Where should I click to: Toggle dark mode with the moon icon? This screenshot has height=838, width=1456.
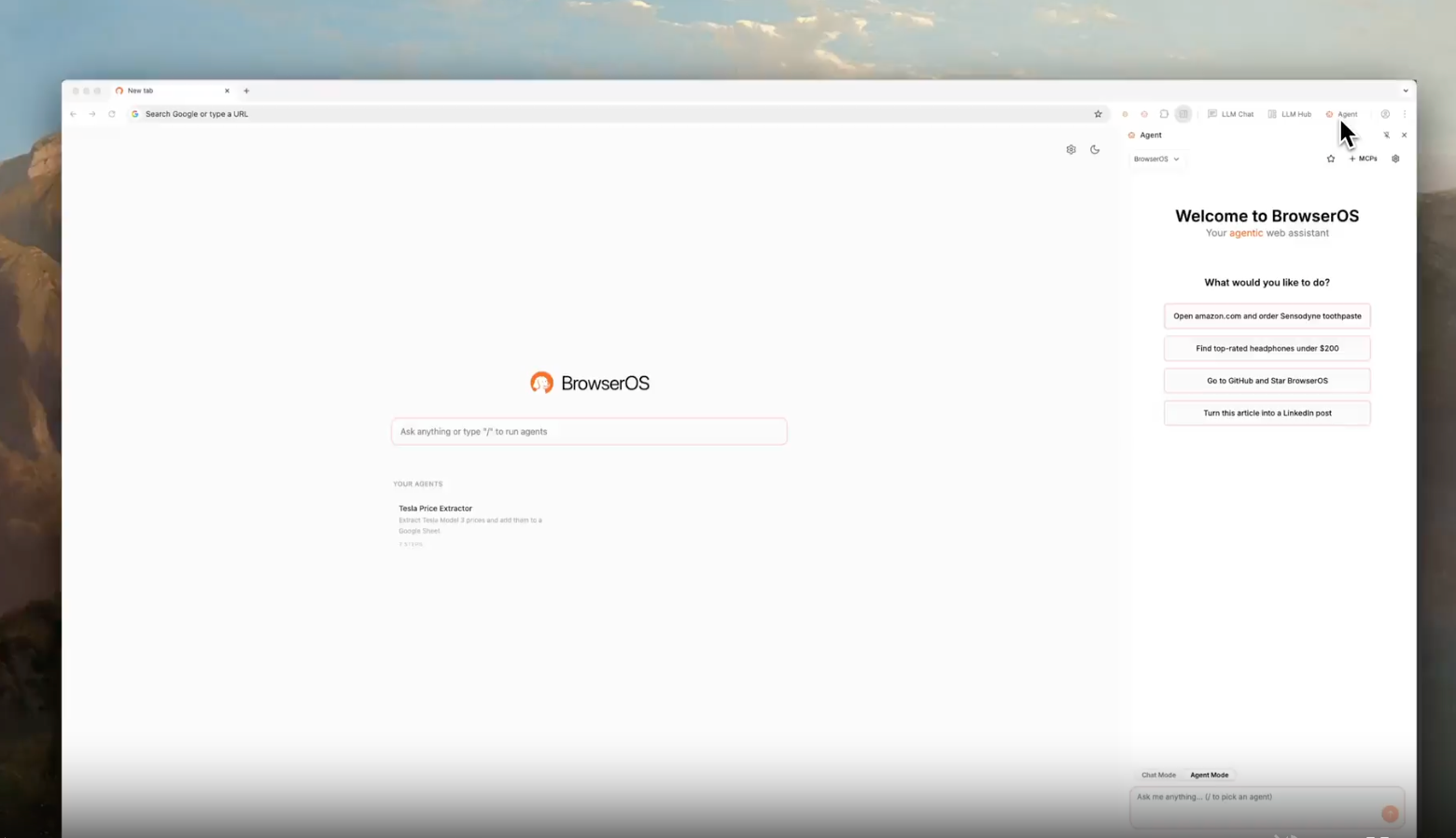1095,149
